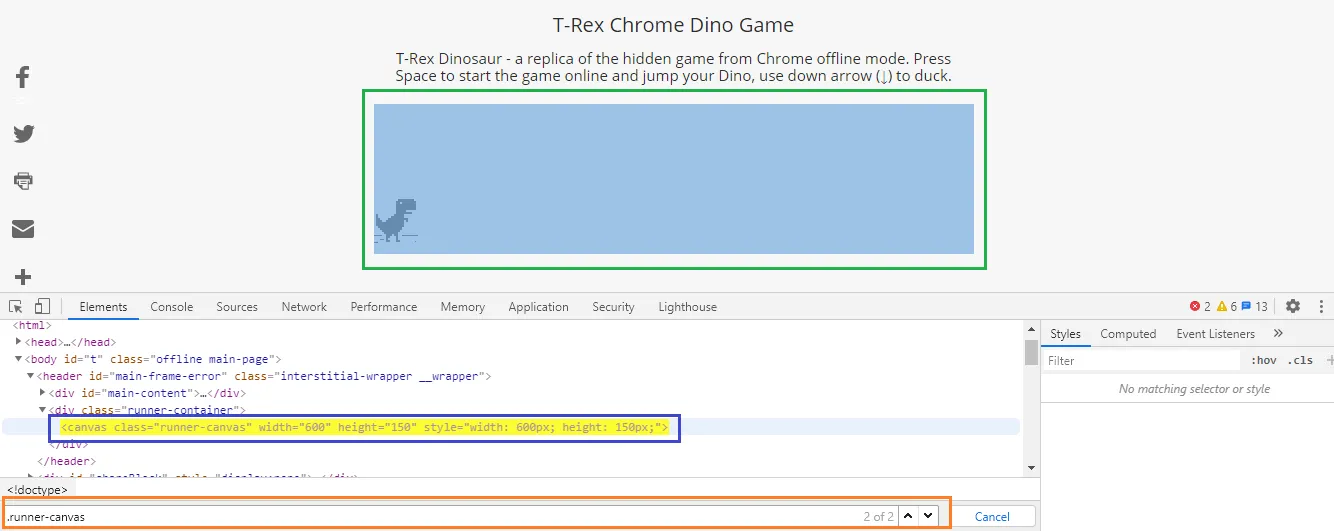Add new style rule plus icon

(x=1329, y=360)
